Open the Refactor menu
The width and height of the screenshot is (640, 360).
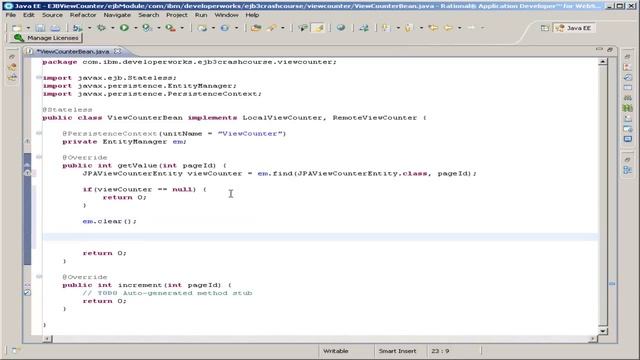pyautogui.click(x=83, y=15)
